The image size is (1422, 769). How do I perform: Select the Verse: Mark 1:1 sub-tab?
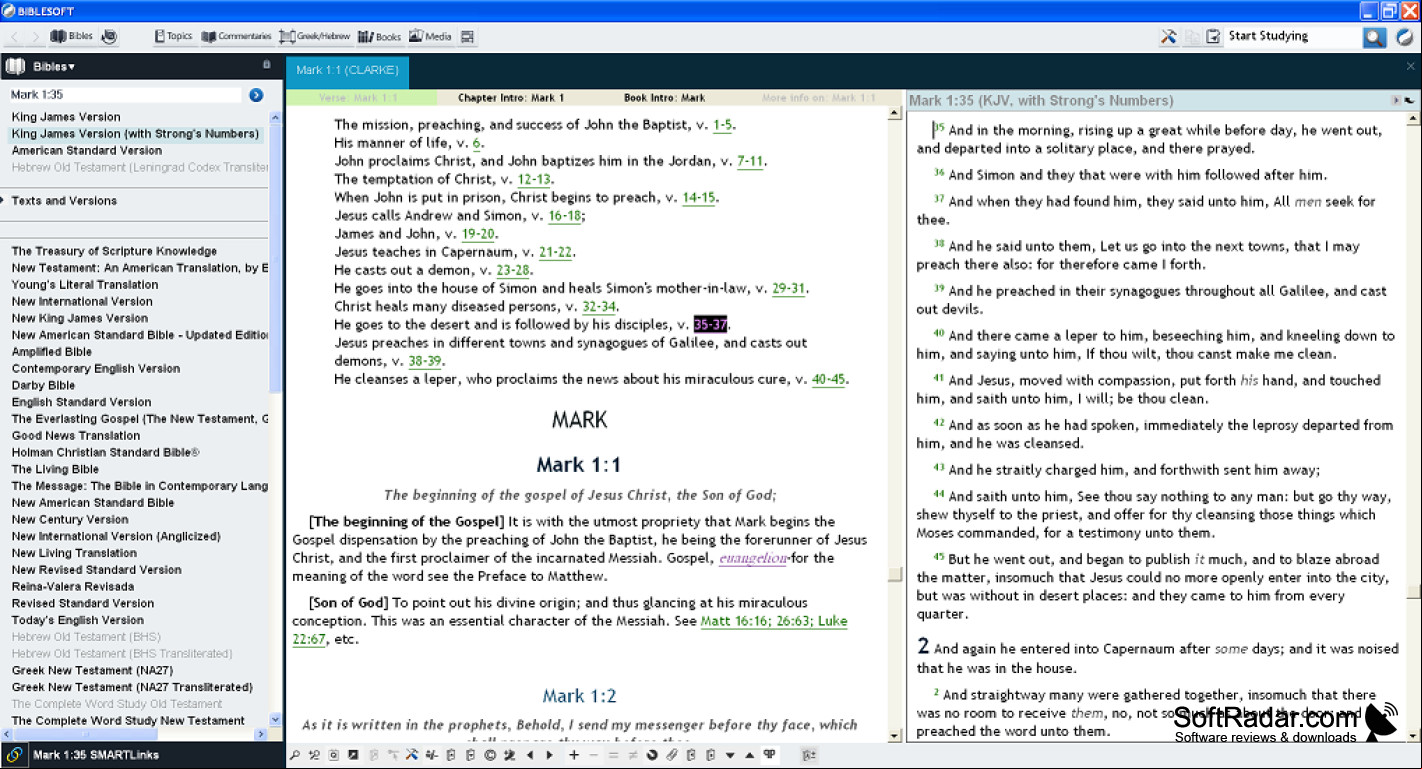point(359,98)
